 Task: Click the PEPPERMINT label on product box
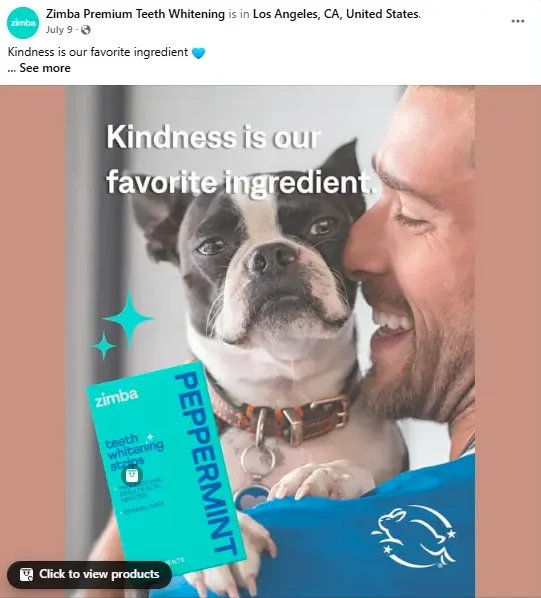[207, 462]
